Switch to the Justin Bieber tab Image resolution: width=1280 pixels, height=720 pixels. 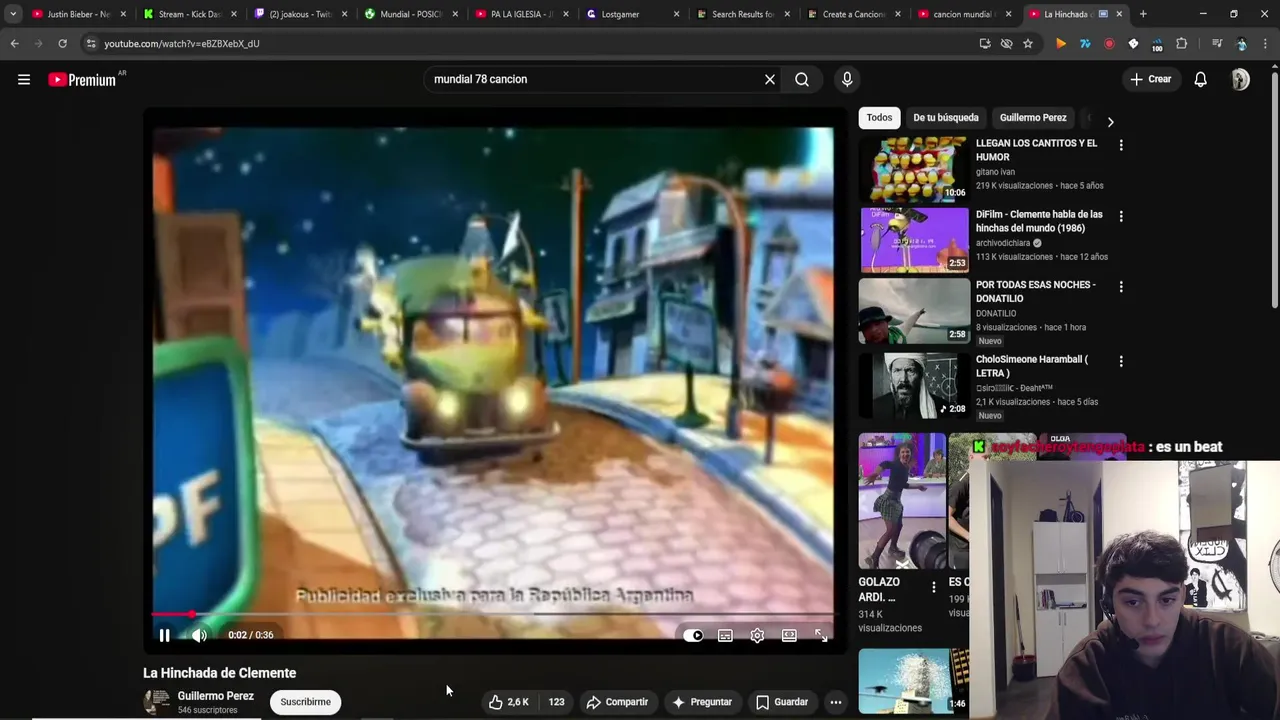point(77,14)
